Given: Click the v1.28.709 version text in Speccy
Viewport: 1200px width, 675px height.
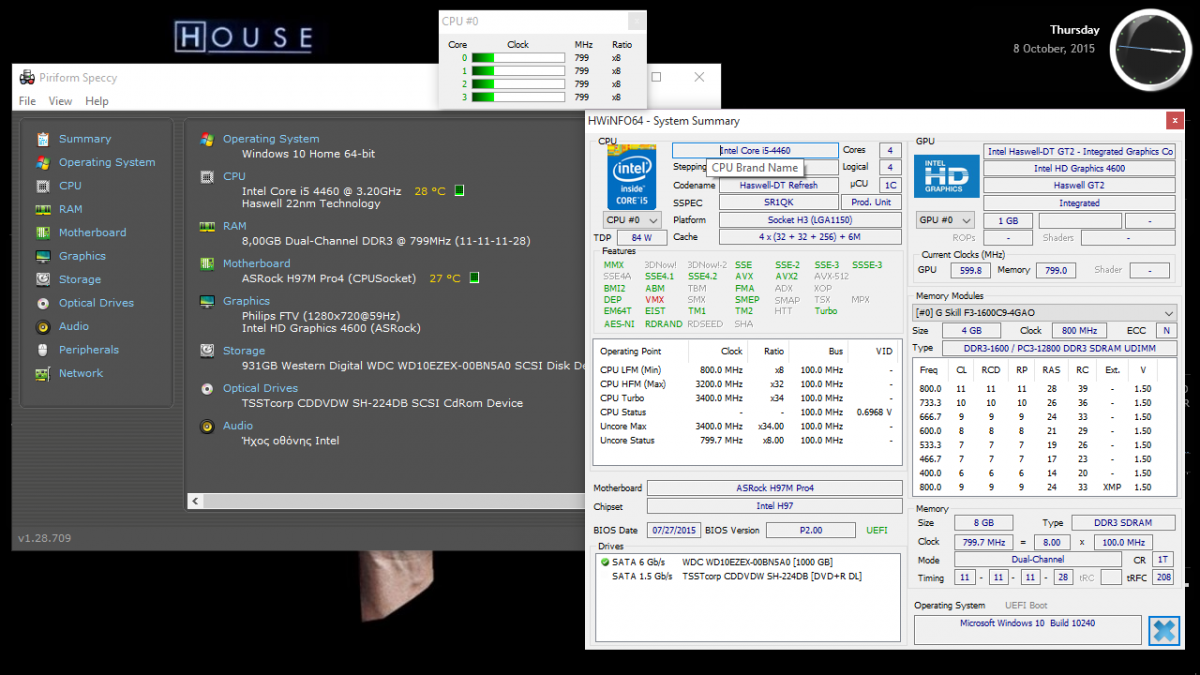Looking at the screenshot, I should pos(44,538).
